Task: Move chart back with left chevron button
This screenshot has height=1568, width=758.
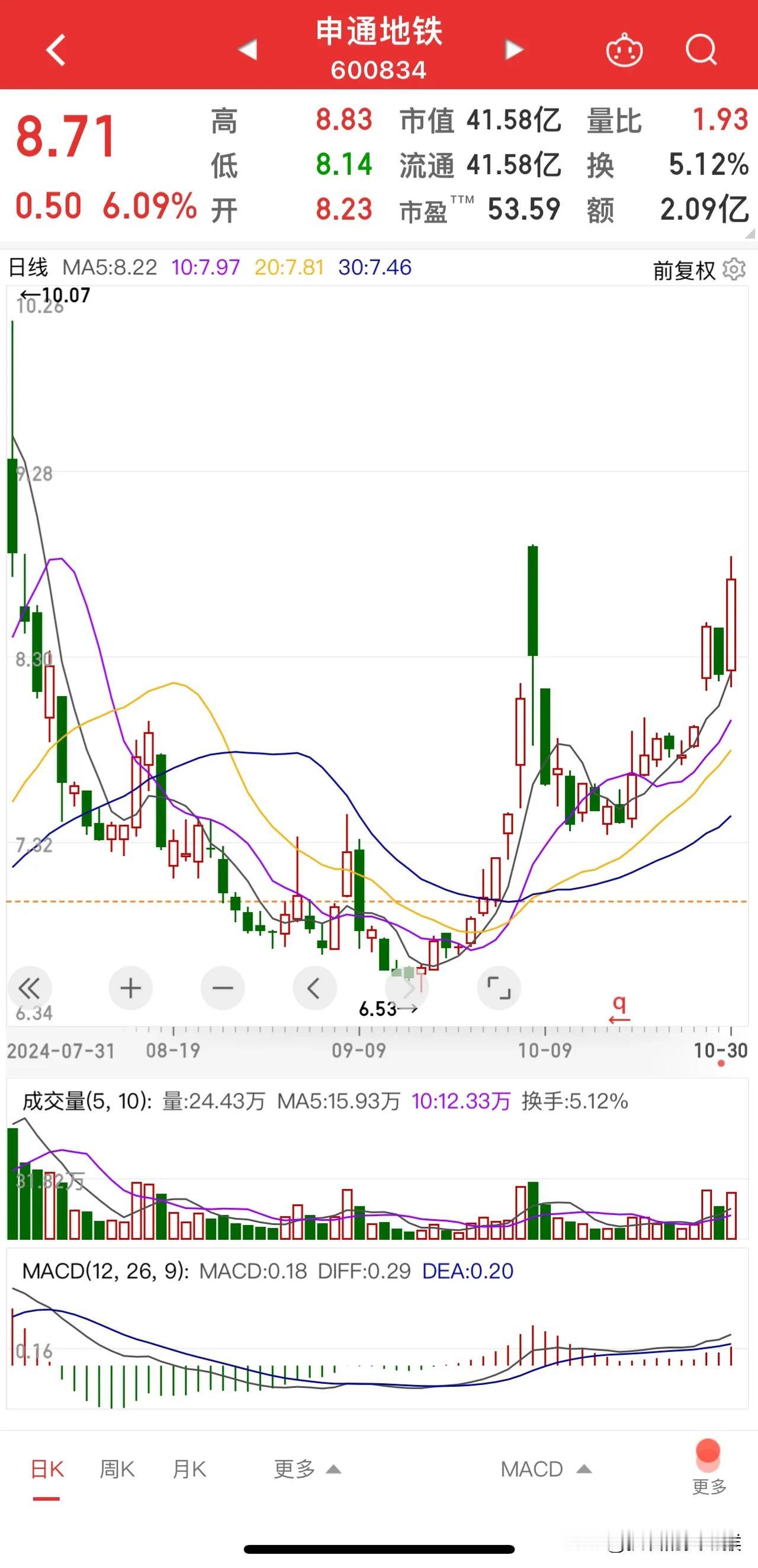Action: click(x=314, y=988)
